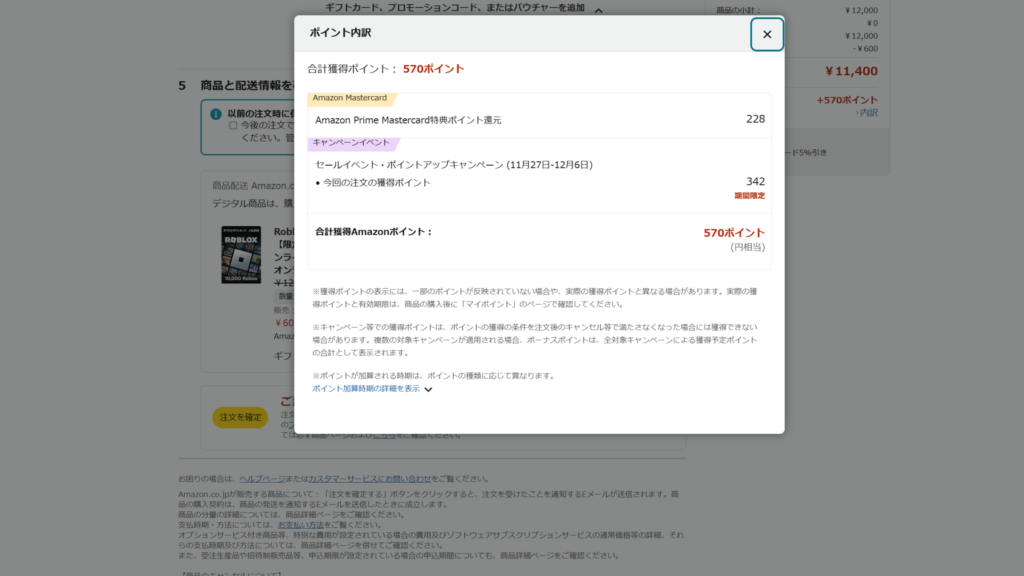Open the ポイント加算時期の詳細を表示 link
Screen dimensions: 1024x576
click(365, 388)
